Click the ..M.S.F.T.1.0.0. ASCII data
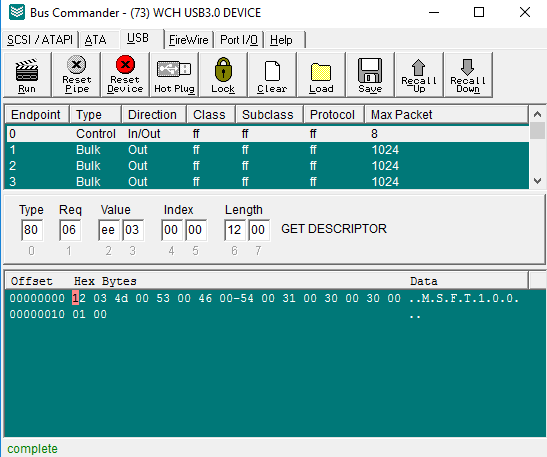Image resolution: width=547 pixels, height=457 pixels. point(464,298)
